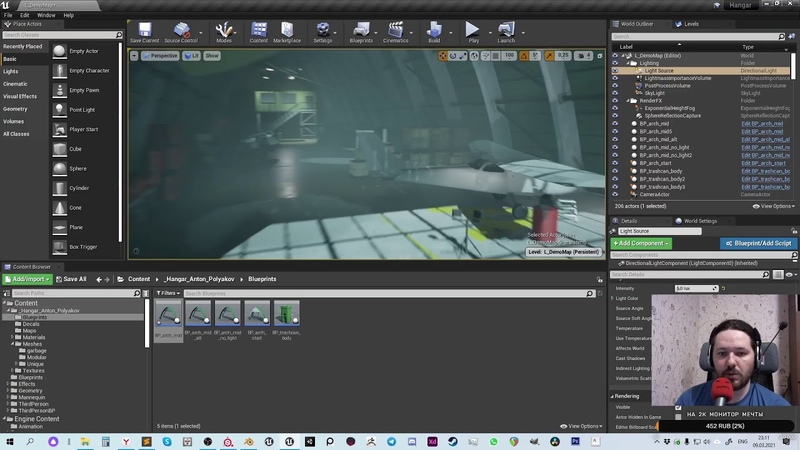800x450 pixels.
Task: Open the Blueprints toolbar icon
Action: coord(361,32)
